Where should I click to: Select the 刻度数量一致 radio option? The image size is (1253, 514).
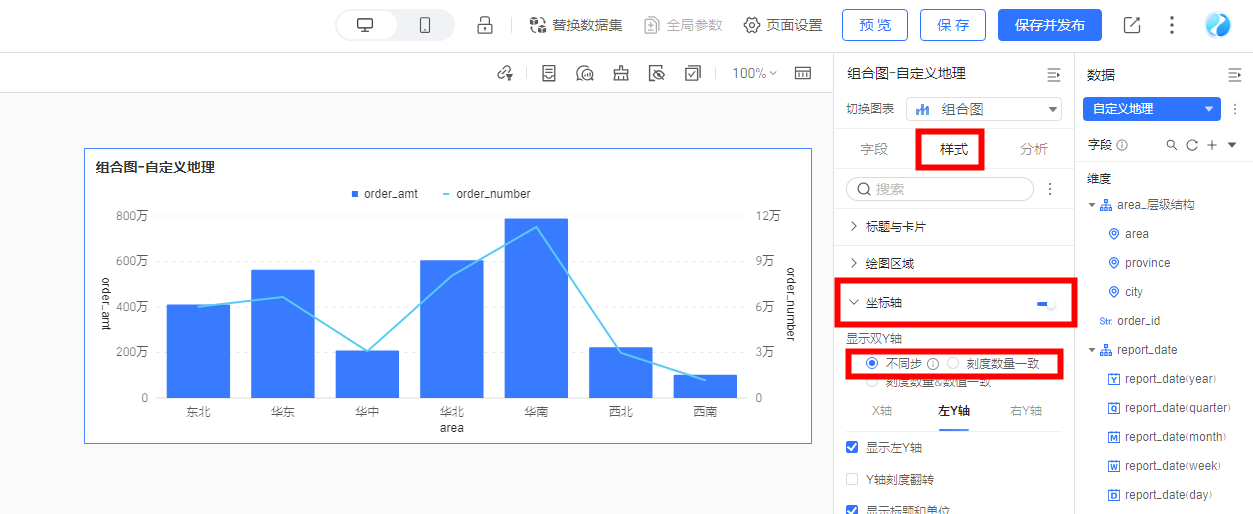[953, 363]
